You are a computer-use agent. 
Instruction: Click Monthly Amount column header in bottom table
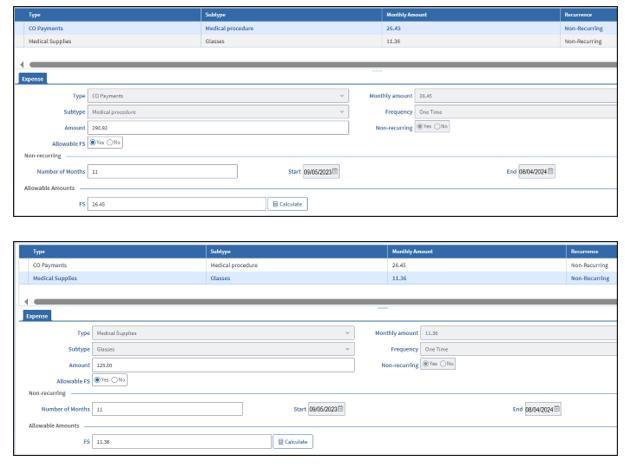[412, 252]
